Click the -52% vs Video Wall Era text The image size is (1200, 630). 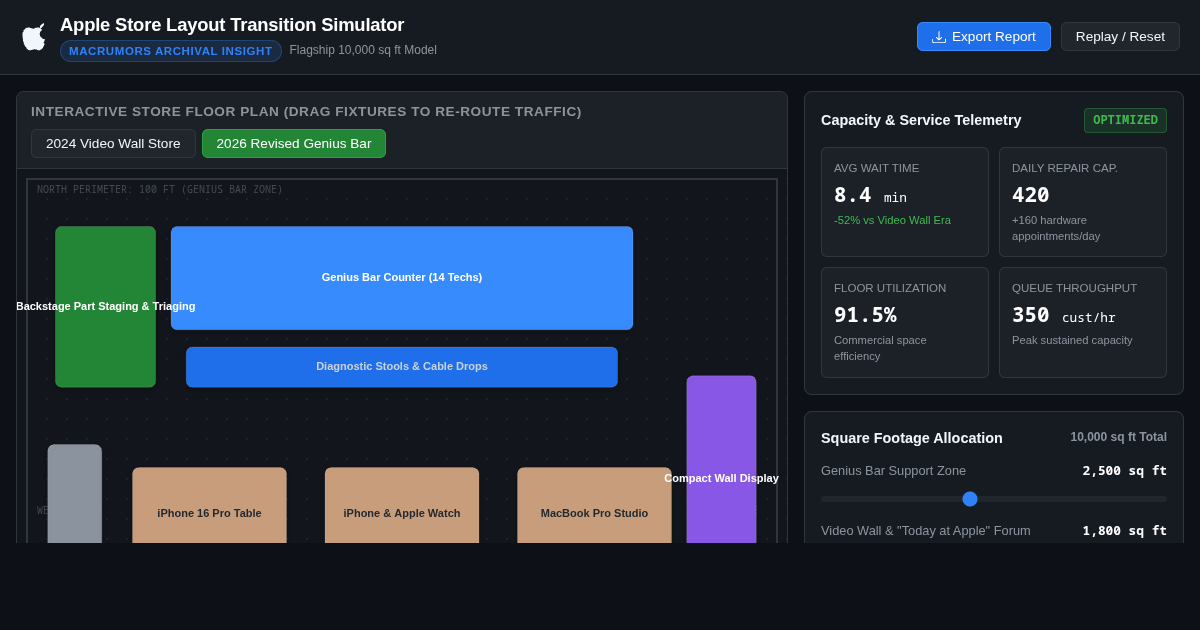point(892,220)
